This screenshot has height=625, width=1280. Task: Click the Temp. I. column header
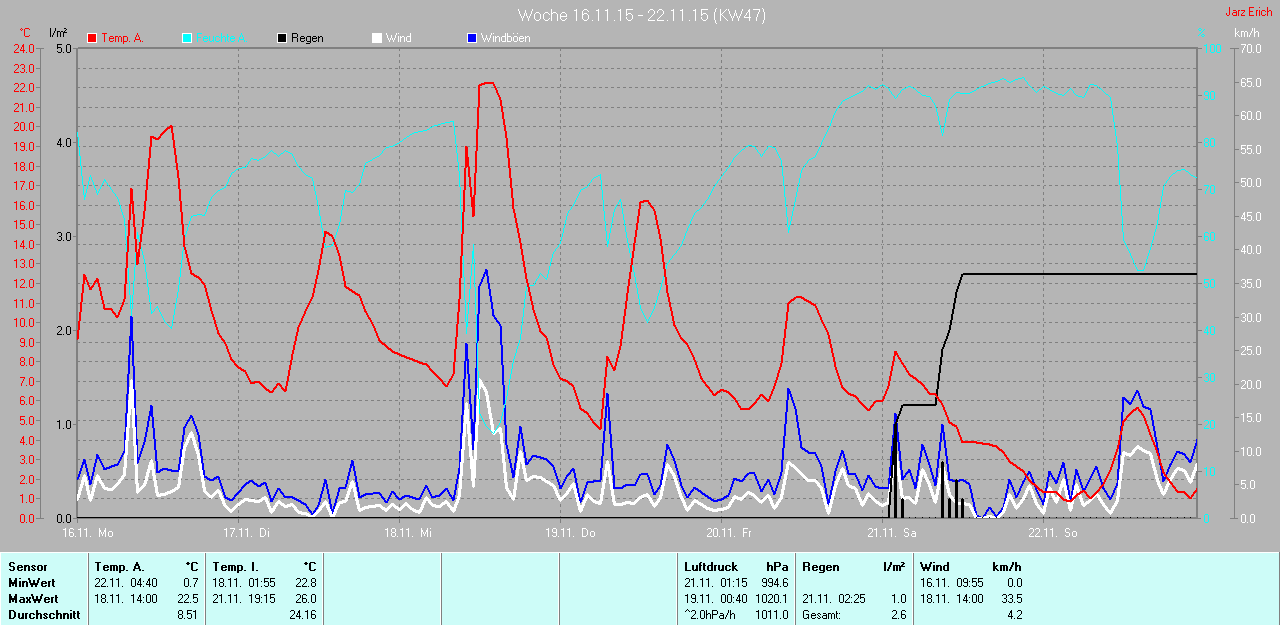tap(234, 567)
